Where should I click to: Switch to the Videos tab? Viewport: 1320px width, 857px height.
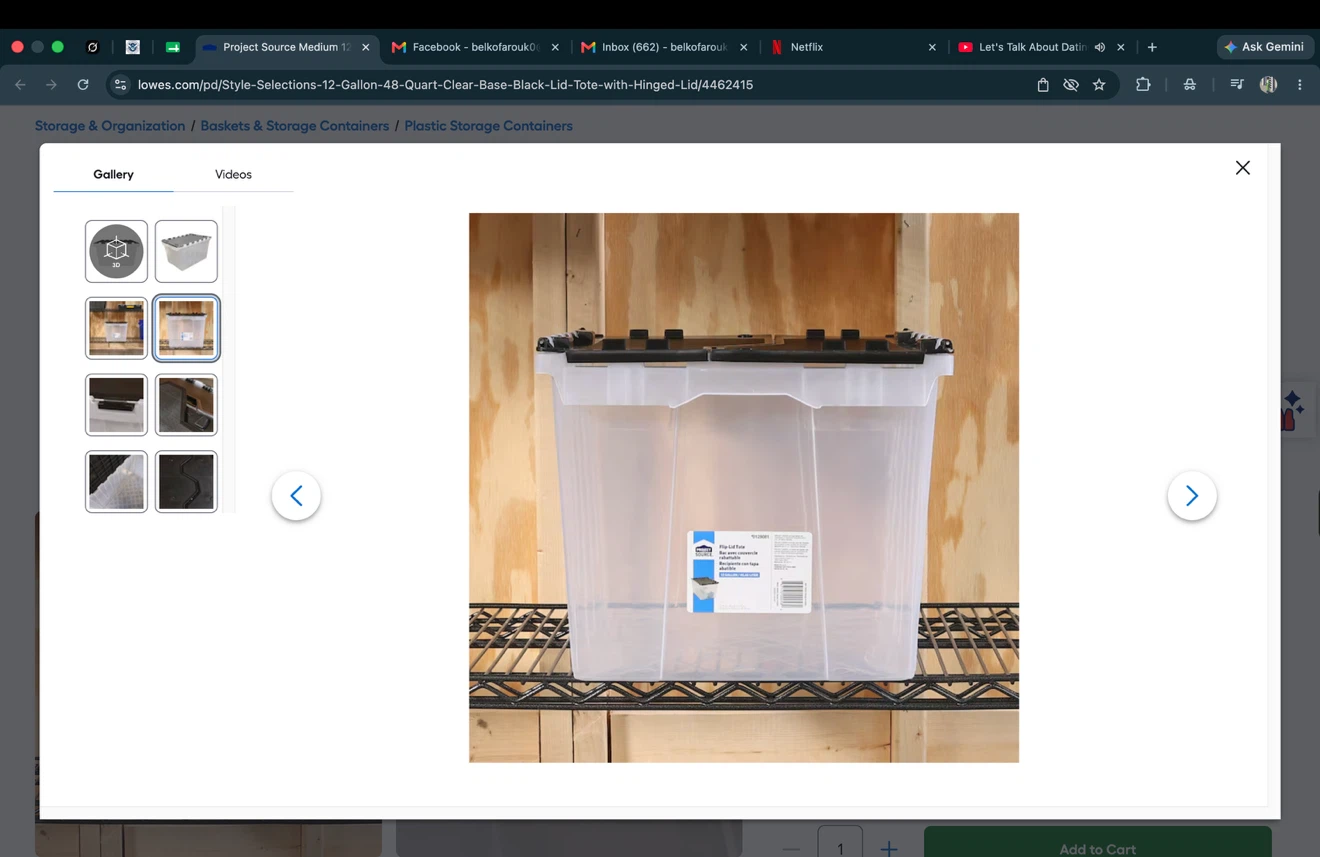tap(233, 174)
